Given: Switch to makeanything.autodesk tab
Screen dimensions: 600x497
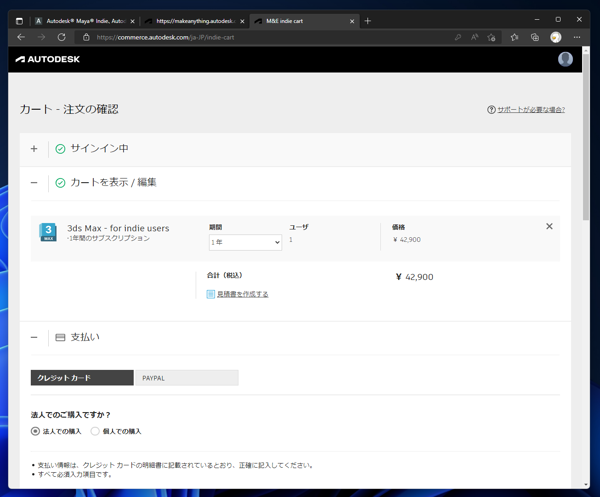Looking at the screenshot, I should point(195,21).
